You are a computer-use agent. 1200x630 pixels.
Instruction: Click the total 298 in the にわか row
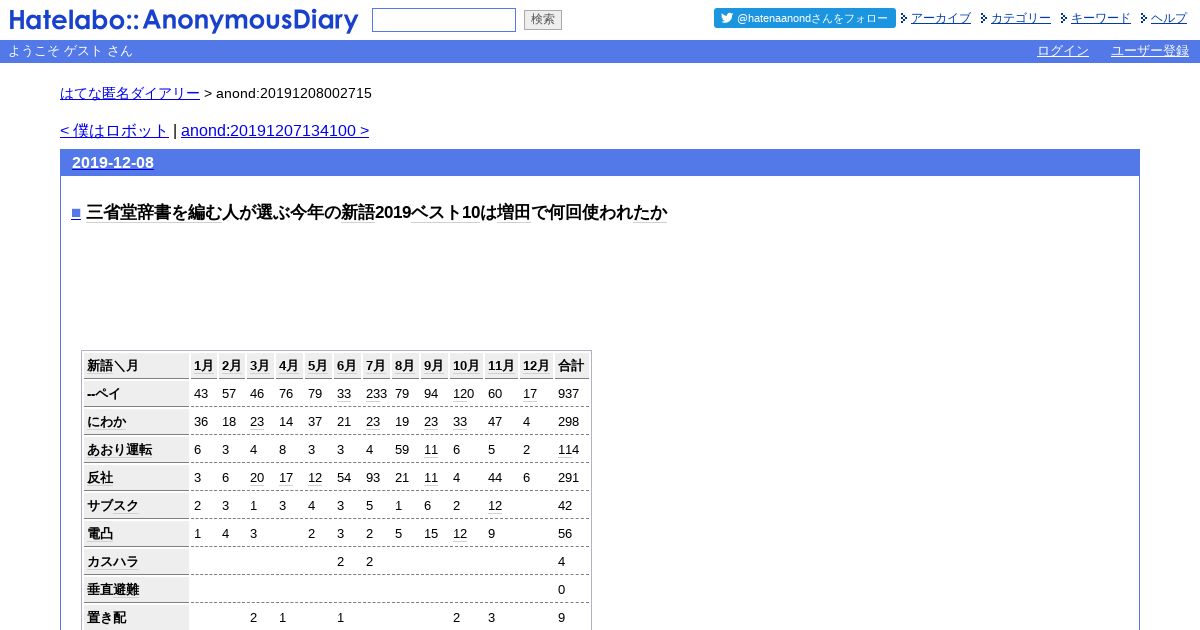569,422
